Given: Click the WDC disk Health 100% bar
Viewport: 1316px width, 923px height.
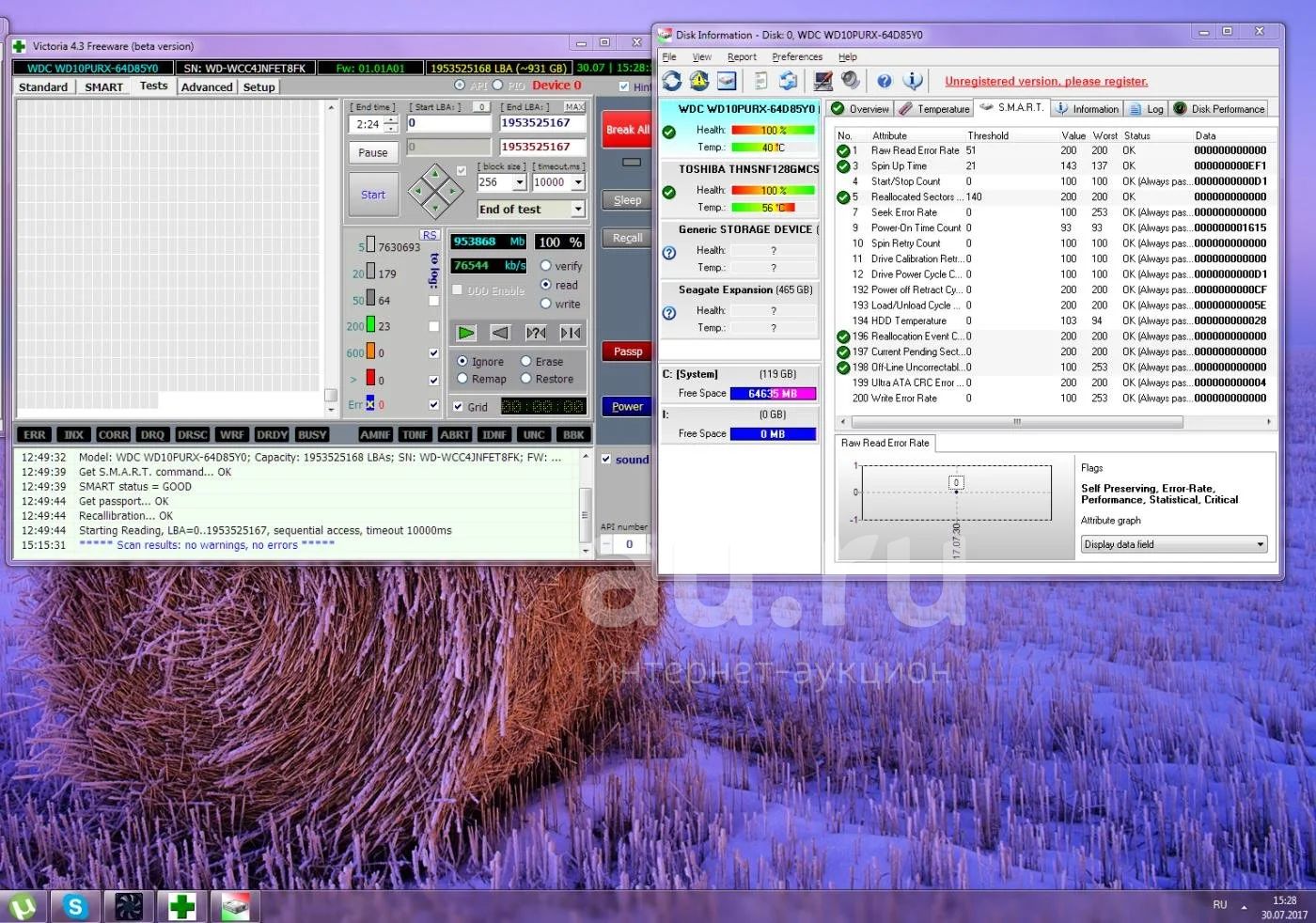Looking at the screenshot, I should coord(773,131).
